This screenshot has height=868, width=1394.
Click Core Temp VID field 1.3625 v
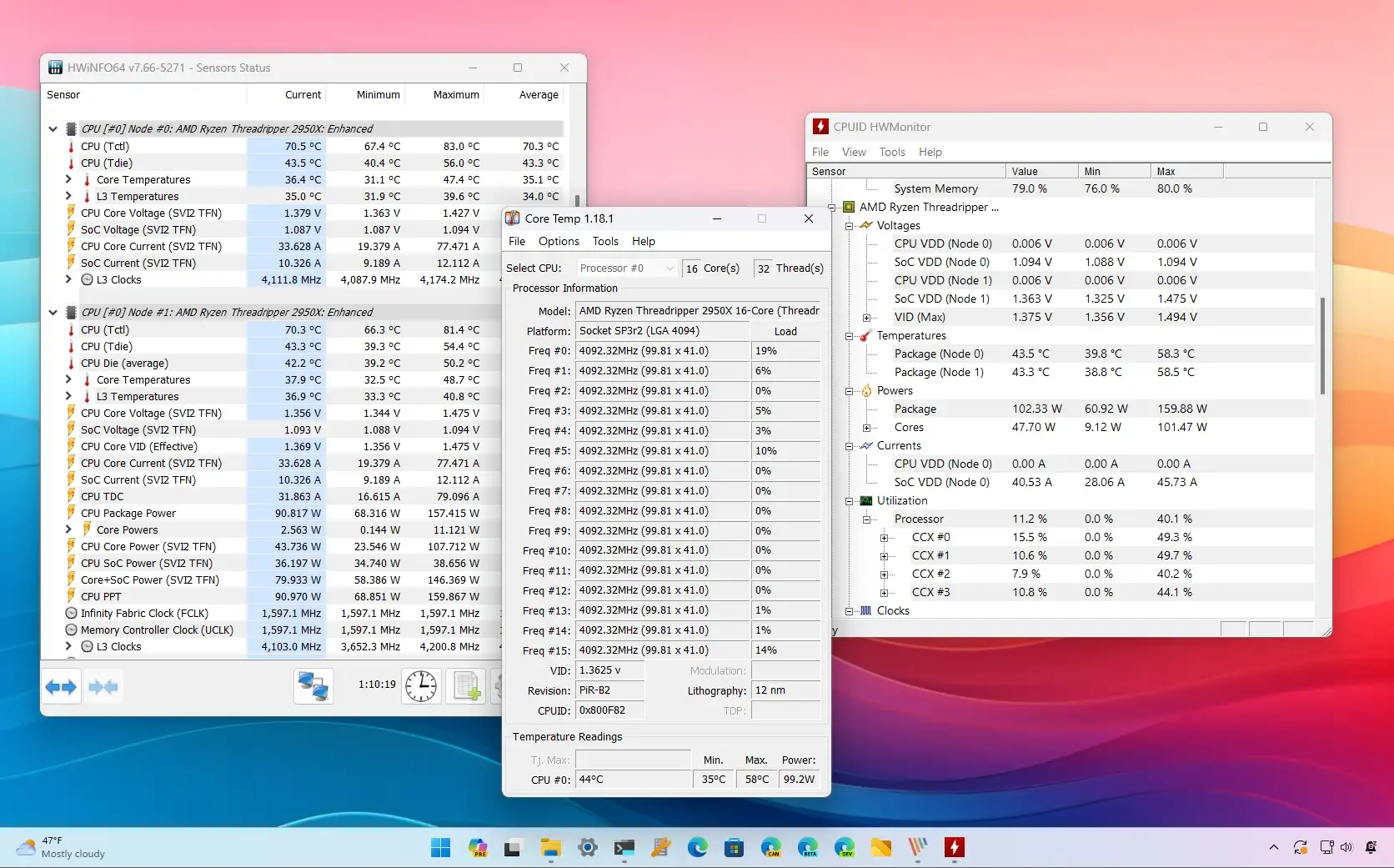click(x=609, y=670)
